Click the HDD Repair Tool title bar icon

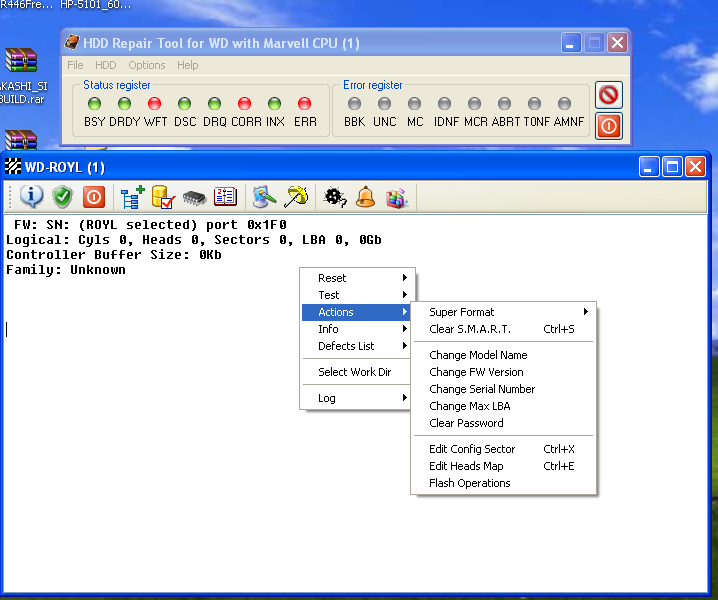coord(72,43)
